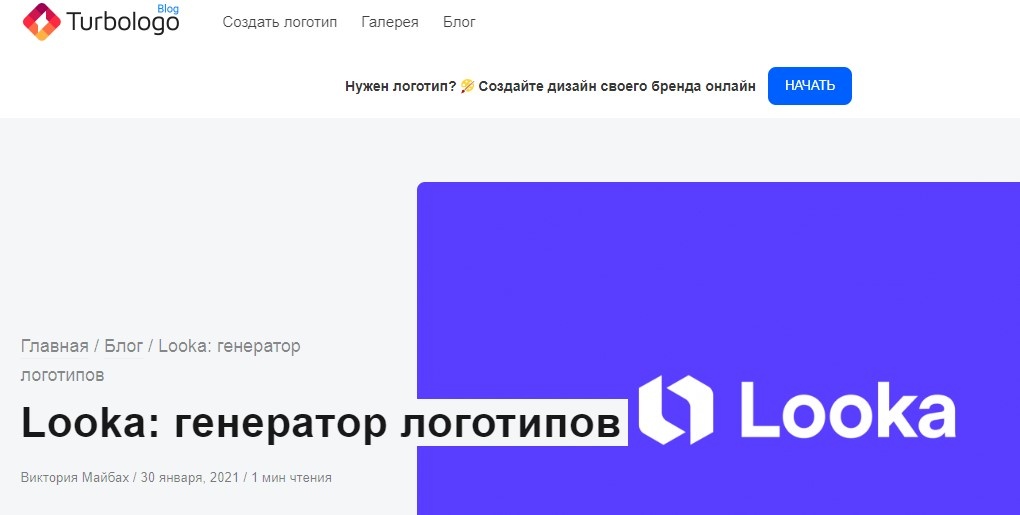
Task: Click author name Виктория Майбах
Action: pos(75,477)
